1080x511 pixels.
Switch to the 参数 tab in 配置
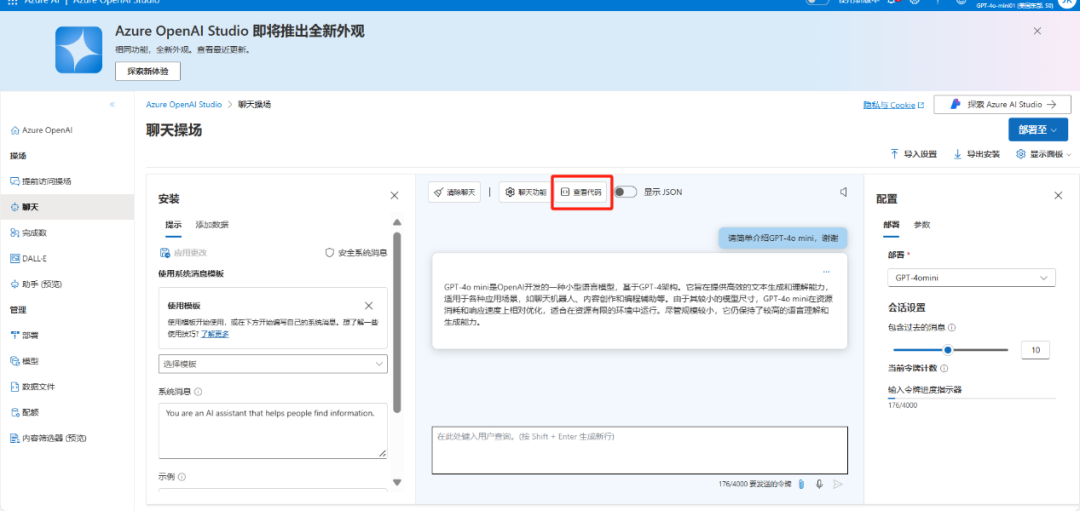(x=921, y=225)
